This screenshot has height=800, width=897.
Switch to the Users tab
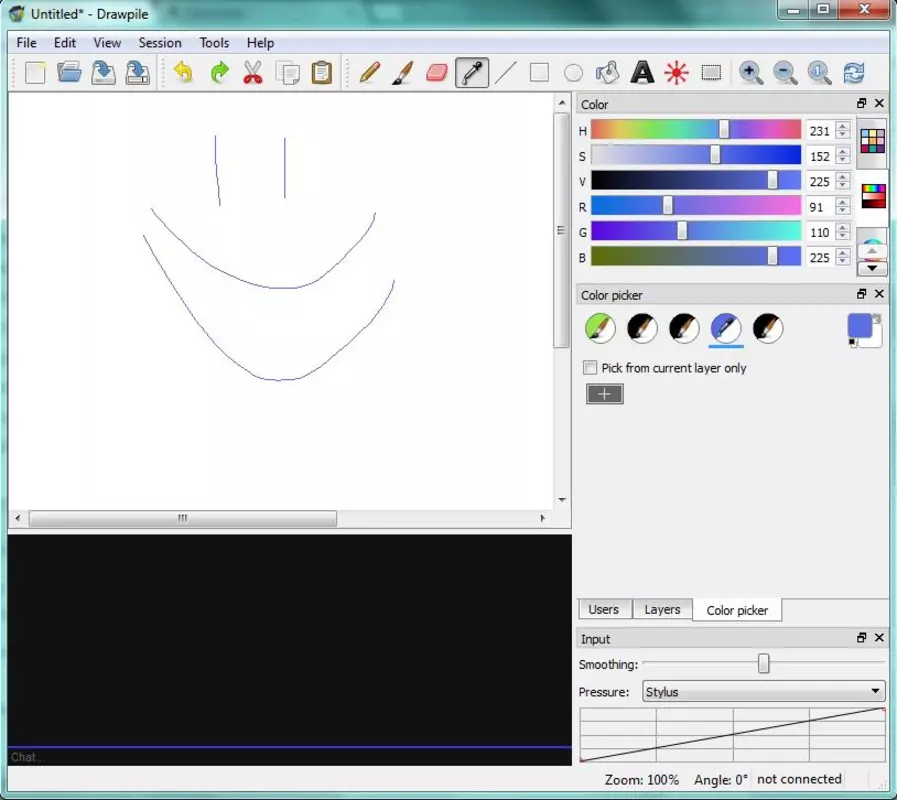(x=604, y=609)
